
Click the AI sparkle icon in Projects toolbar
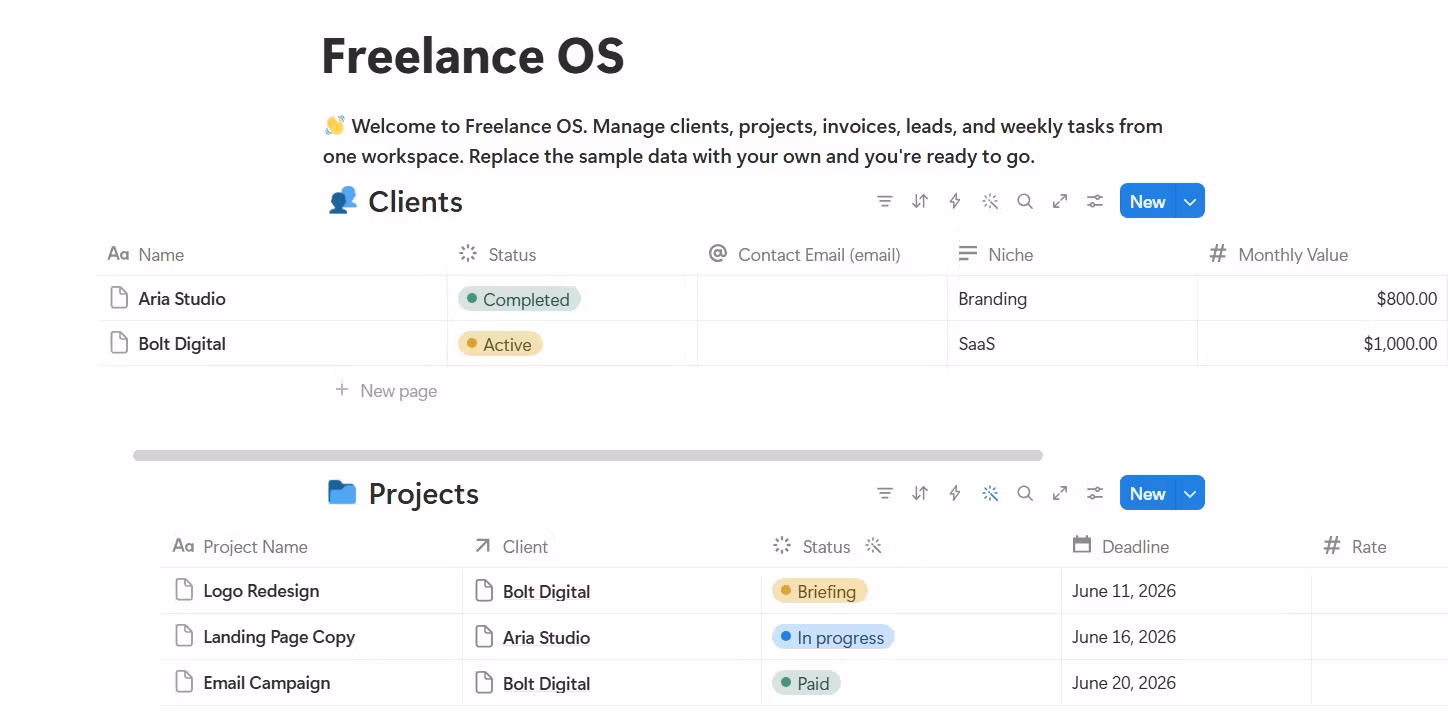coord(990,493)
